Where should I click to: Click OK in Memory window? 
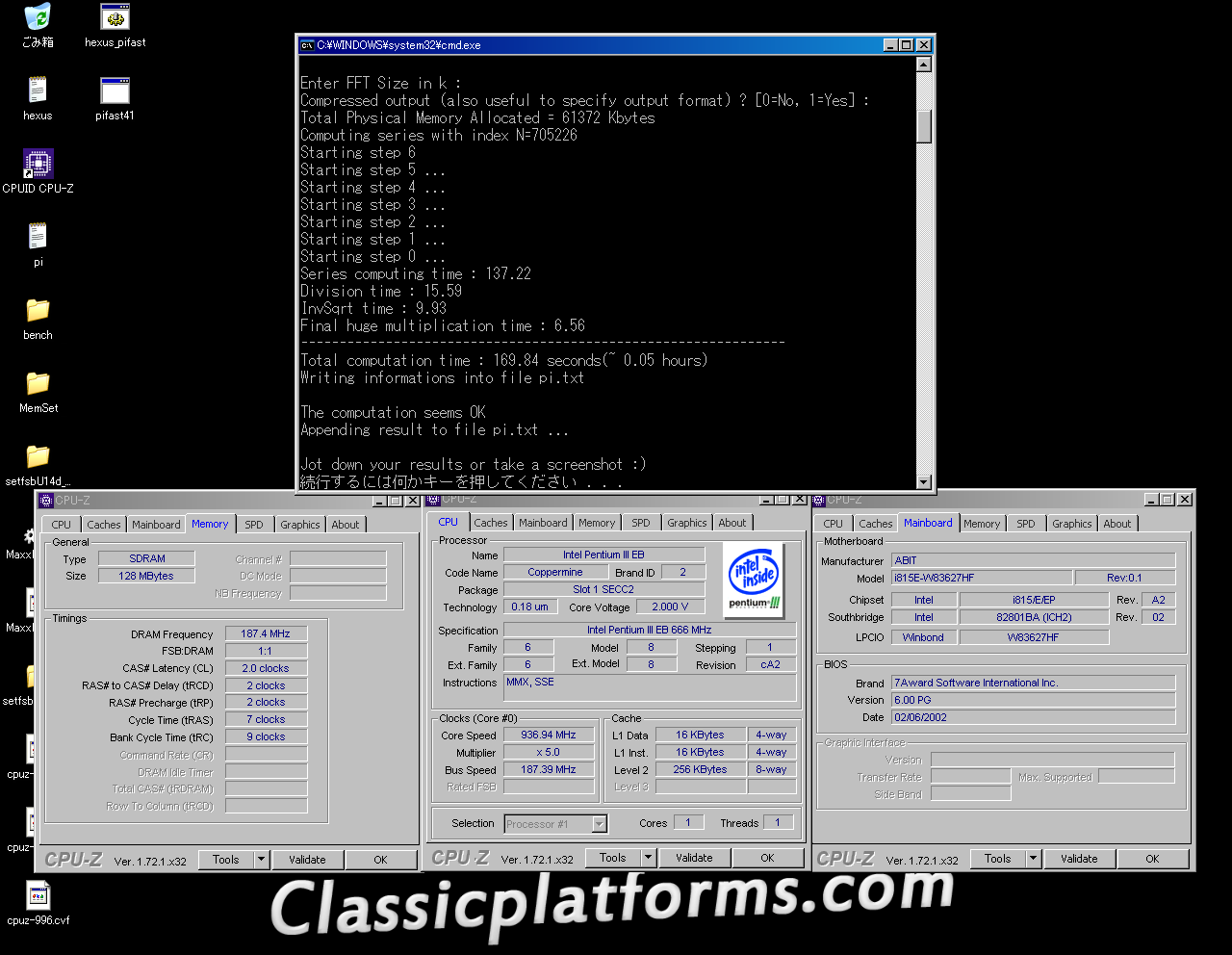[381, 860]
